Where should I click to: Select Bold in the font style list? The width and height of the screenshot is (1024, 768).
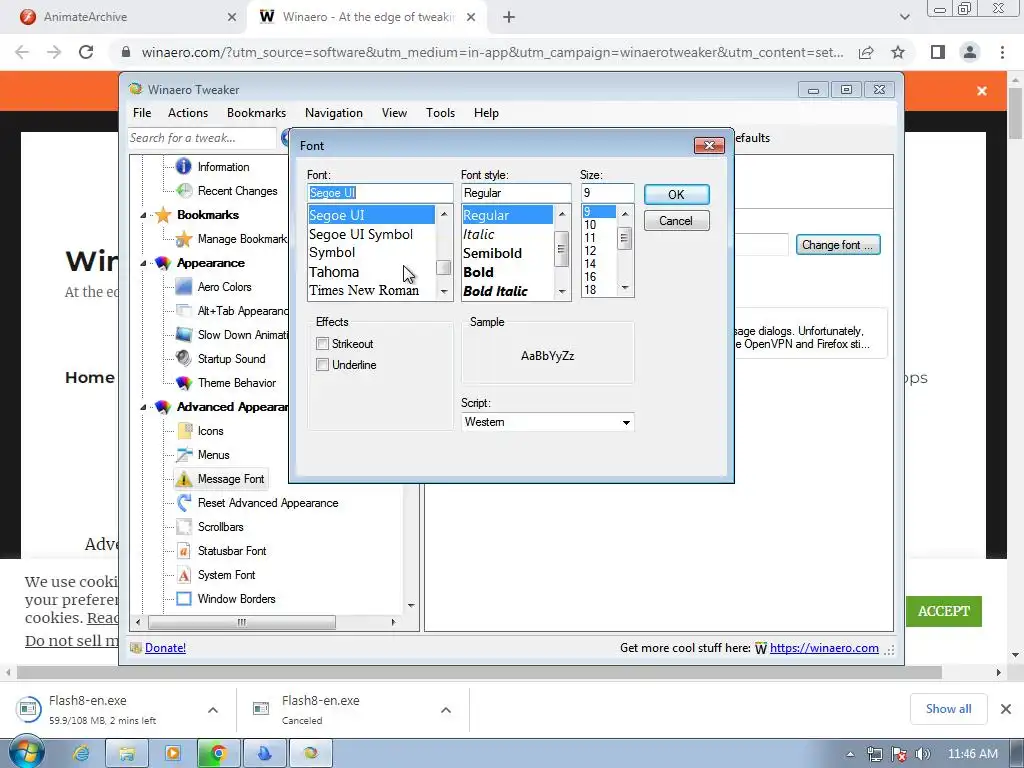pyautogui.click(x=478, y=272)
